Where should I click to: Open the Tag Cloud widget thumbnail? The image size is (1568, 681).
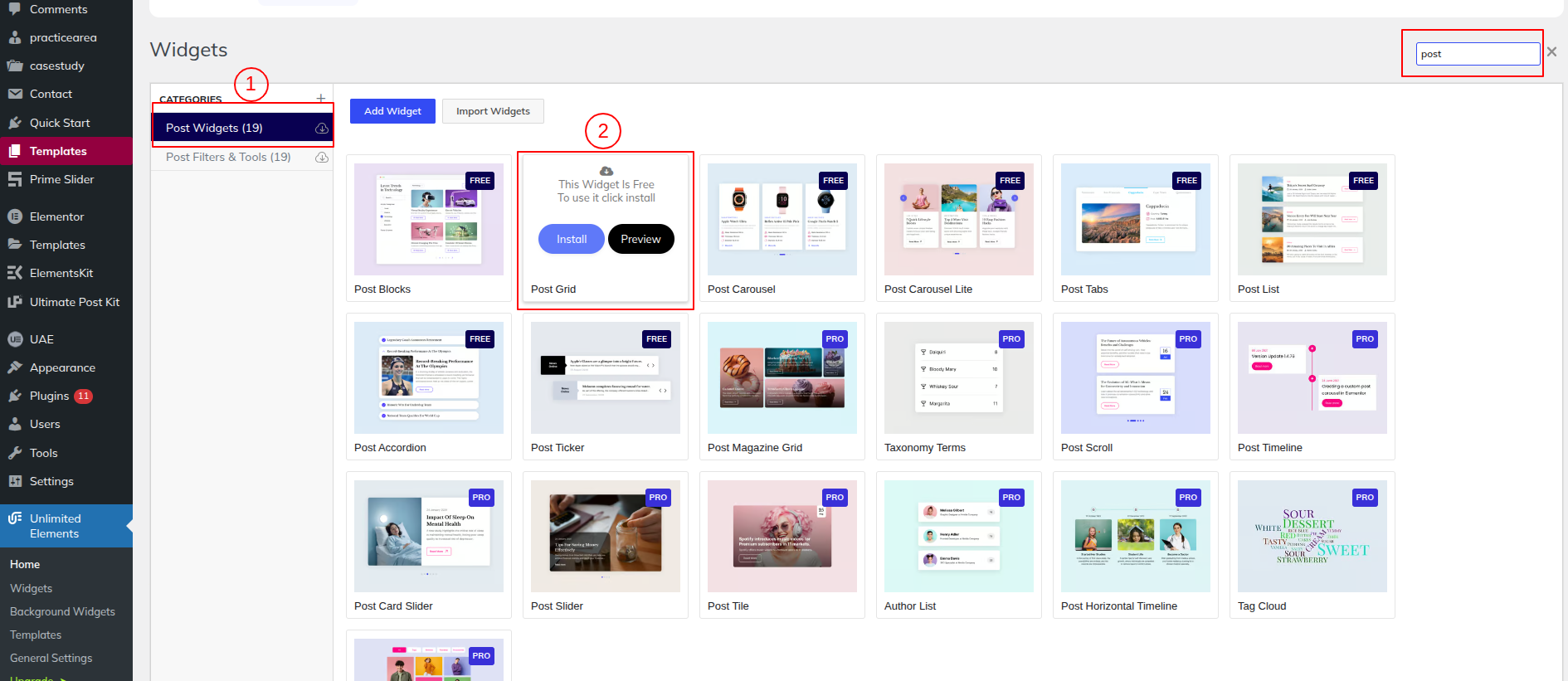pyautogui.click(x=1312, y=536)
